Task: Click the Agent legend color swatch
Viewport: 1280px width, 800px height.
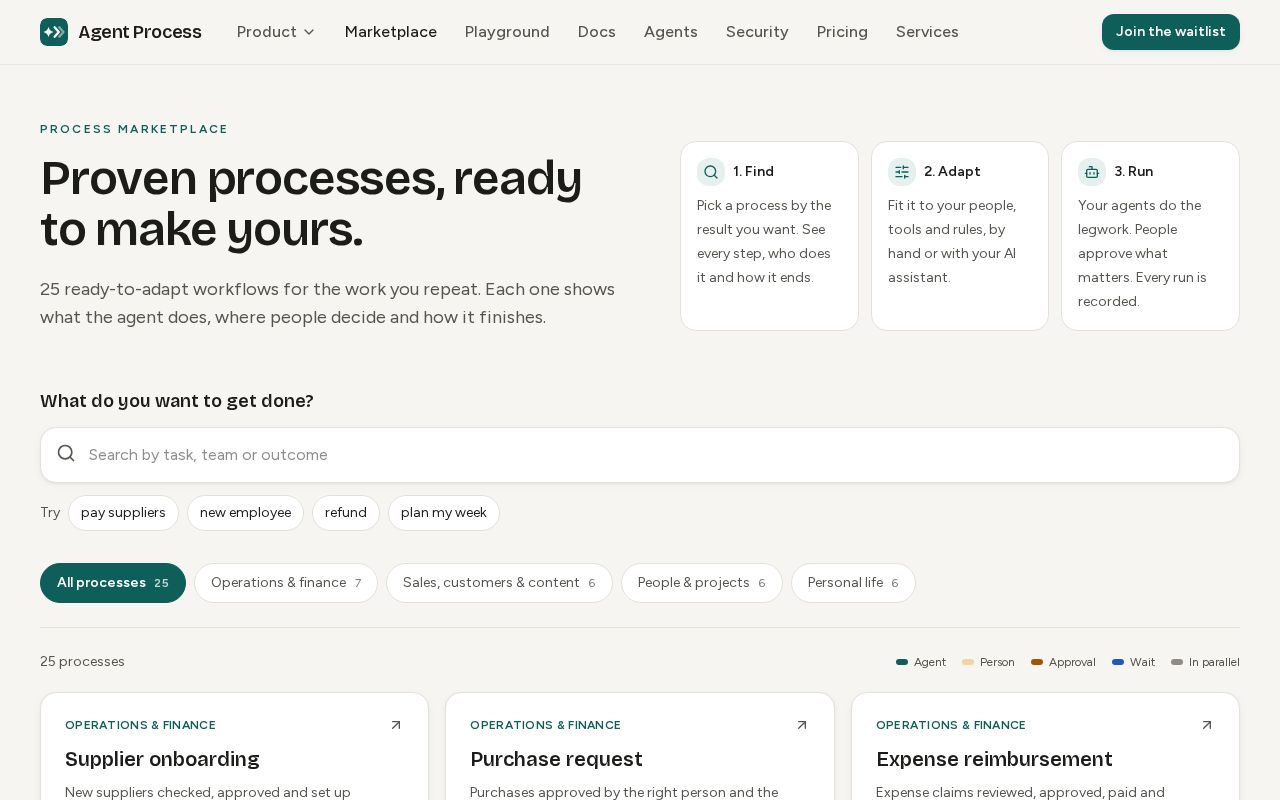Action: click(x=902, y=662)
